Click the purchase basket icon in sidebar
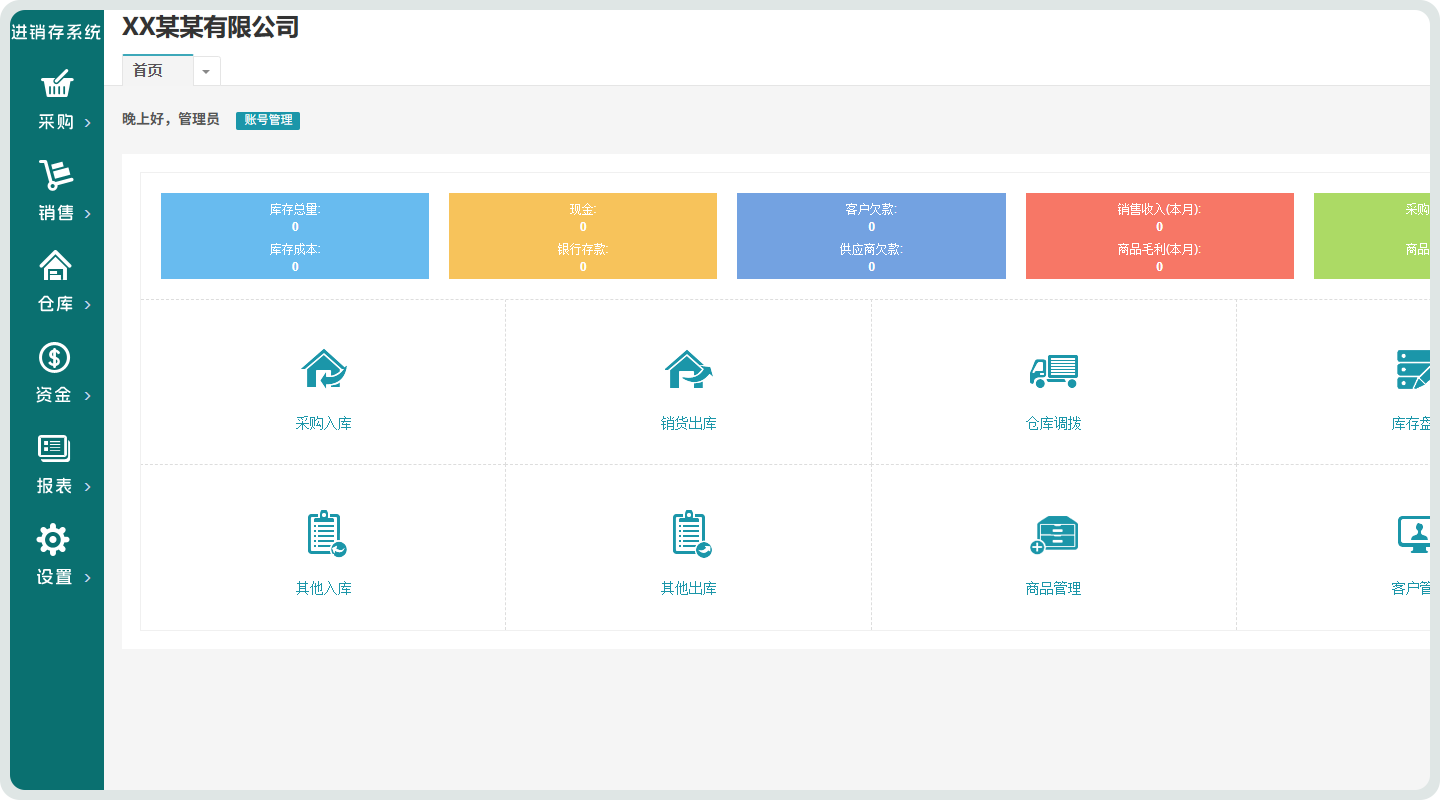This screenshot has width=1440, height=800. (x=56, y=84)
